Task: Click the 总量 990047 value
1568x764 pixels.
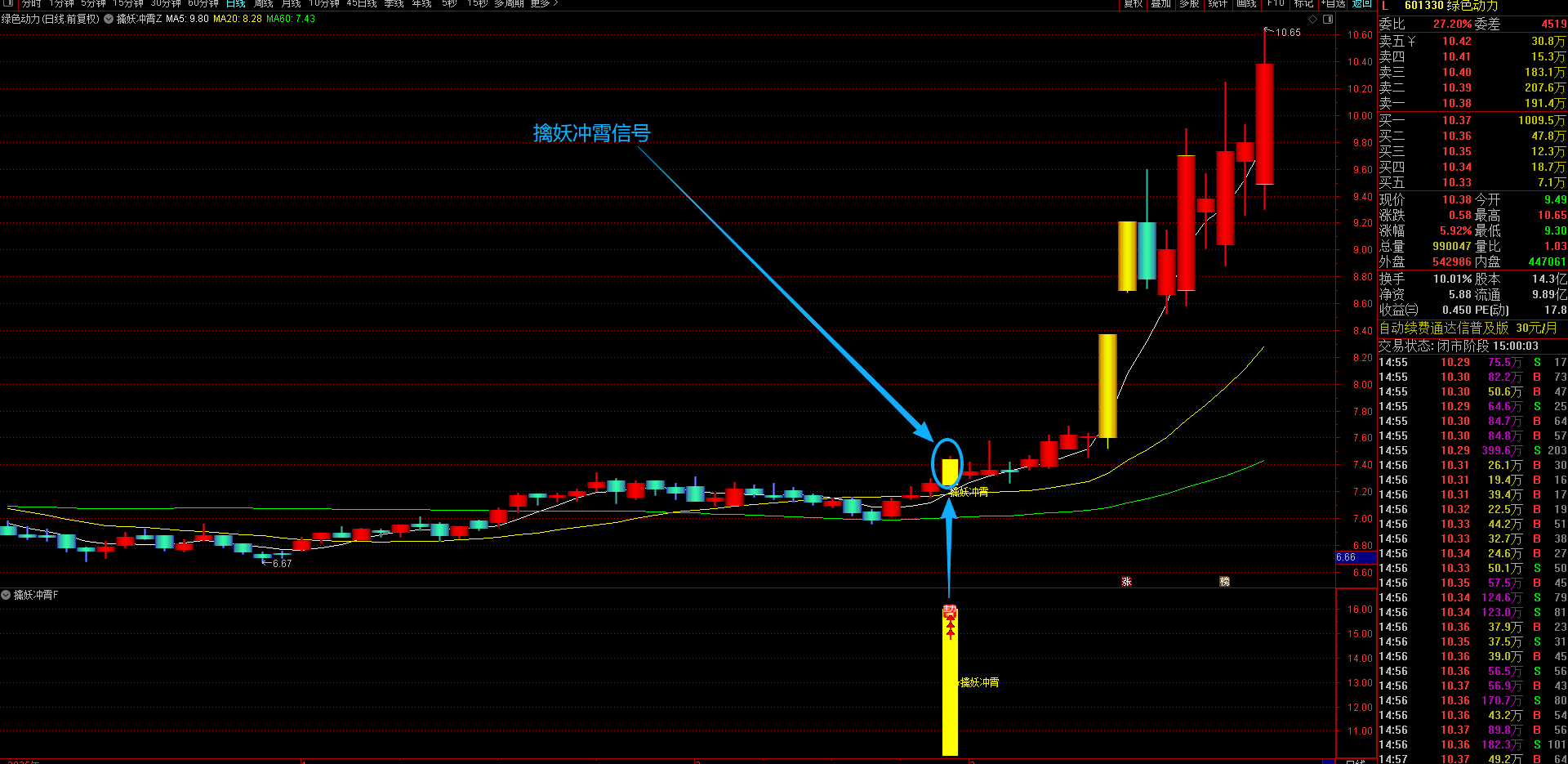Action: [x=1452, y=246]
